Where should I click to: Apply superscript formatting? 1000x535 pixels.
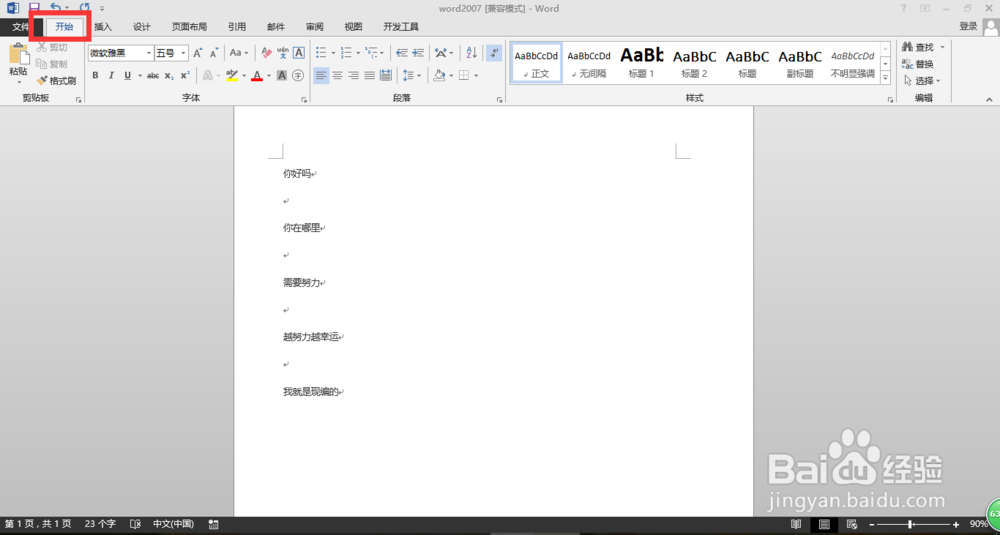pos(184,76)
